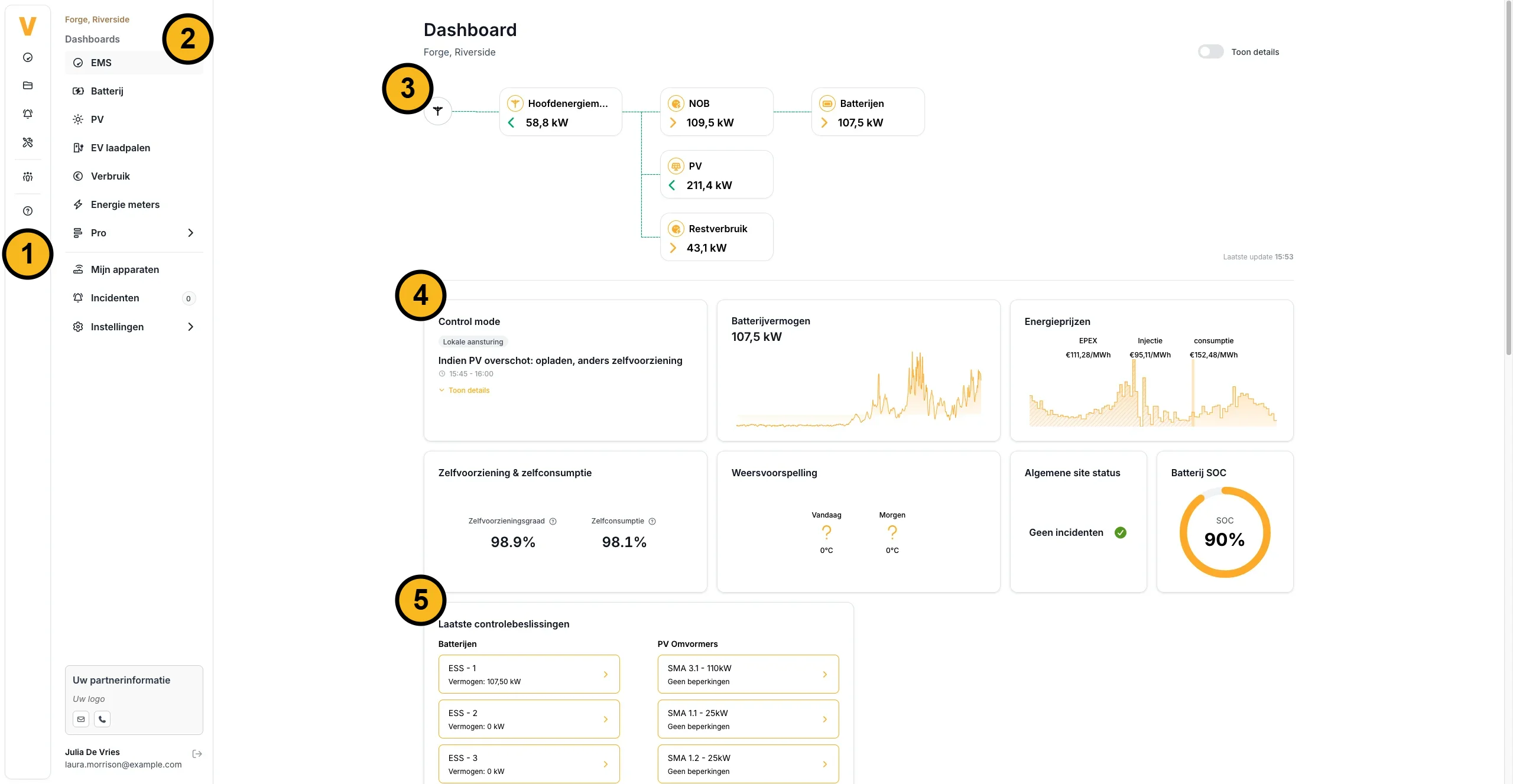Open the SMA 1.1 - 25kW inverter card

(748, 719)
